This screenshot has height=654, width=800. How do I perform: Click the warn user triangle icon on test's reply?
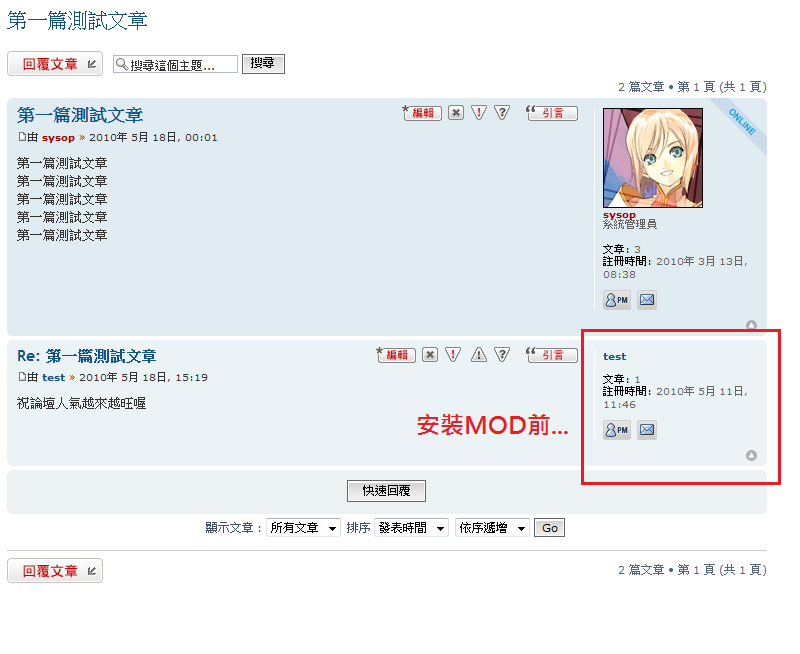(479, 355)
